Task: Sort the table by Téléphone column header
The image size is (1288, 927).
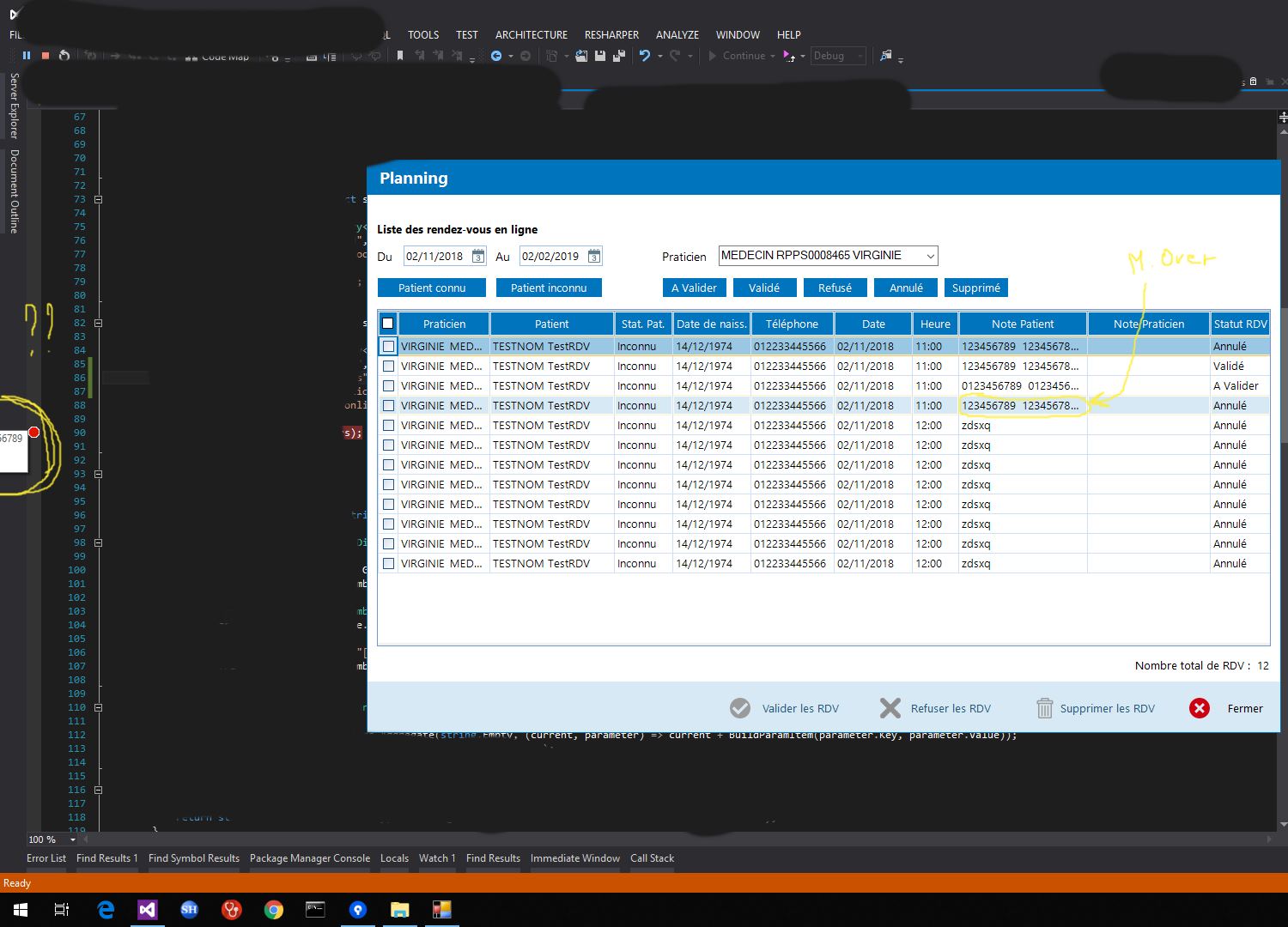Action: tap(792, 324)
